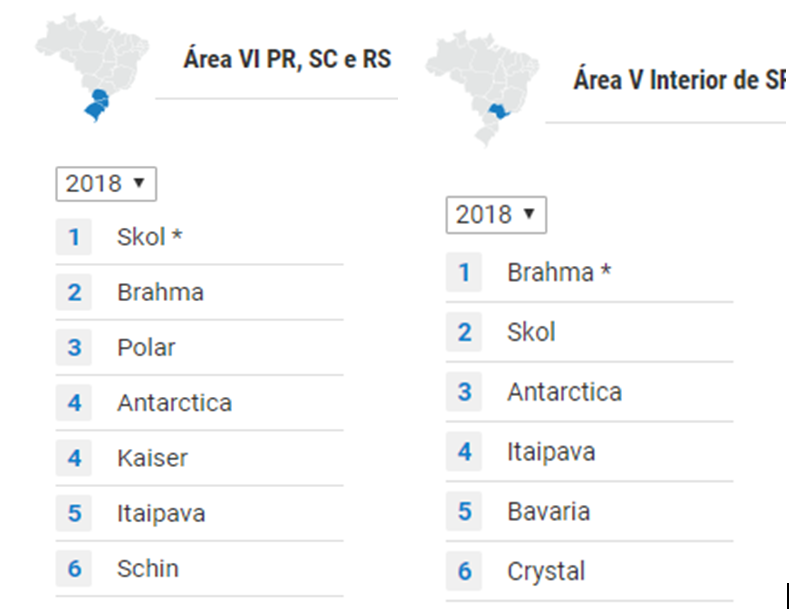Open the 2018 year dropdown for Área V

496,215
